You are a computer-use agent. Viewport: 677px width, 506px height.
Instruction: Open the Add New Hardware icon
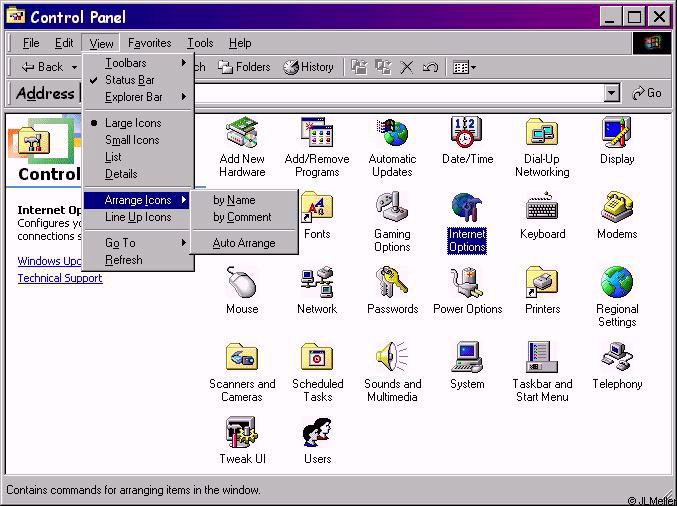242,133
